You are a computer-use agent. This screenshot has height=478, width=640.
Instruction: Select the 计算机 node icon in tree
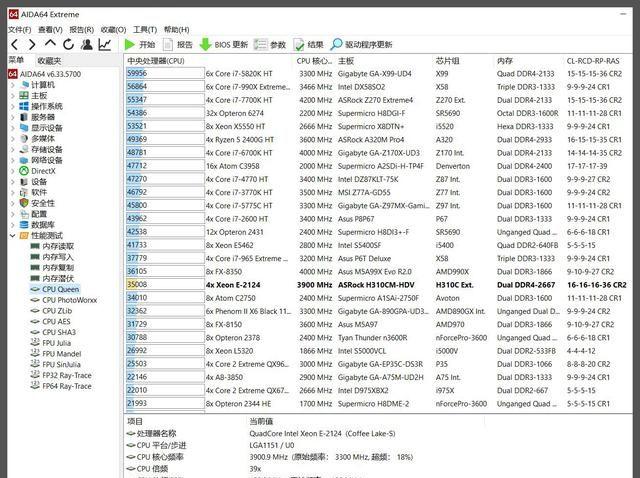(x=24, y=84)
